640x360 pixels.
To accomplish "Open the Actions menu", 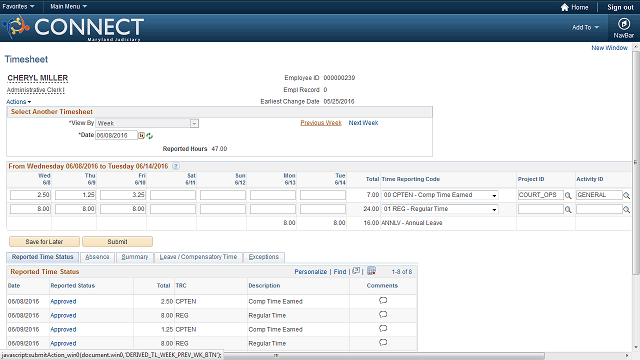I will click(x=18, y=102).
